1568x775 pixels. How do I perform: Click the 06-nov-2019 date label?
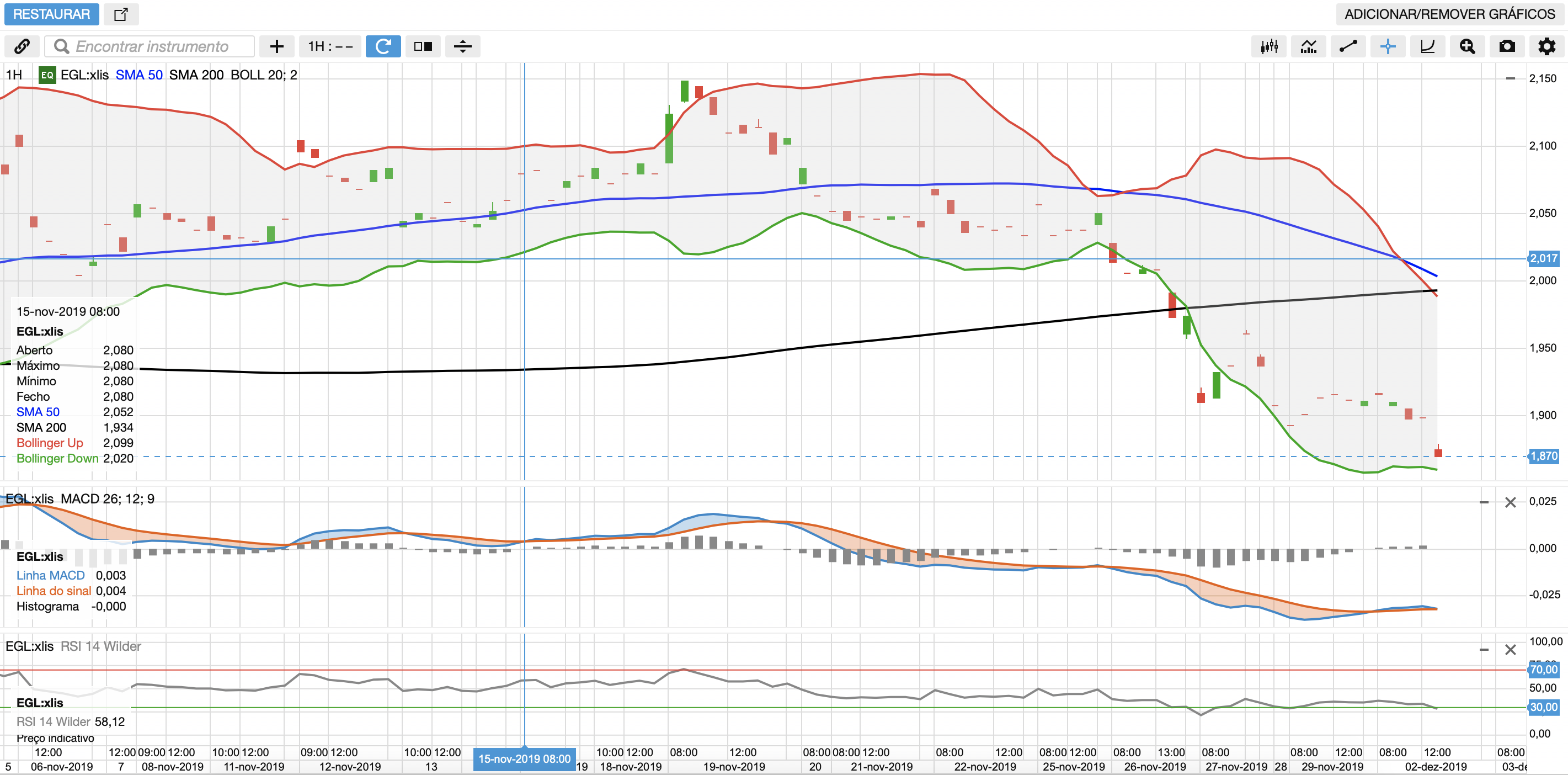click(61, 767)
